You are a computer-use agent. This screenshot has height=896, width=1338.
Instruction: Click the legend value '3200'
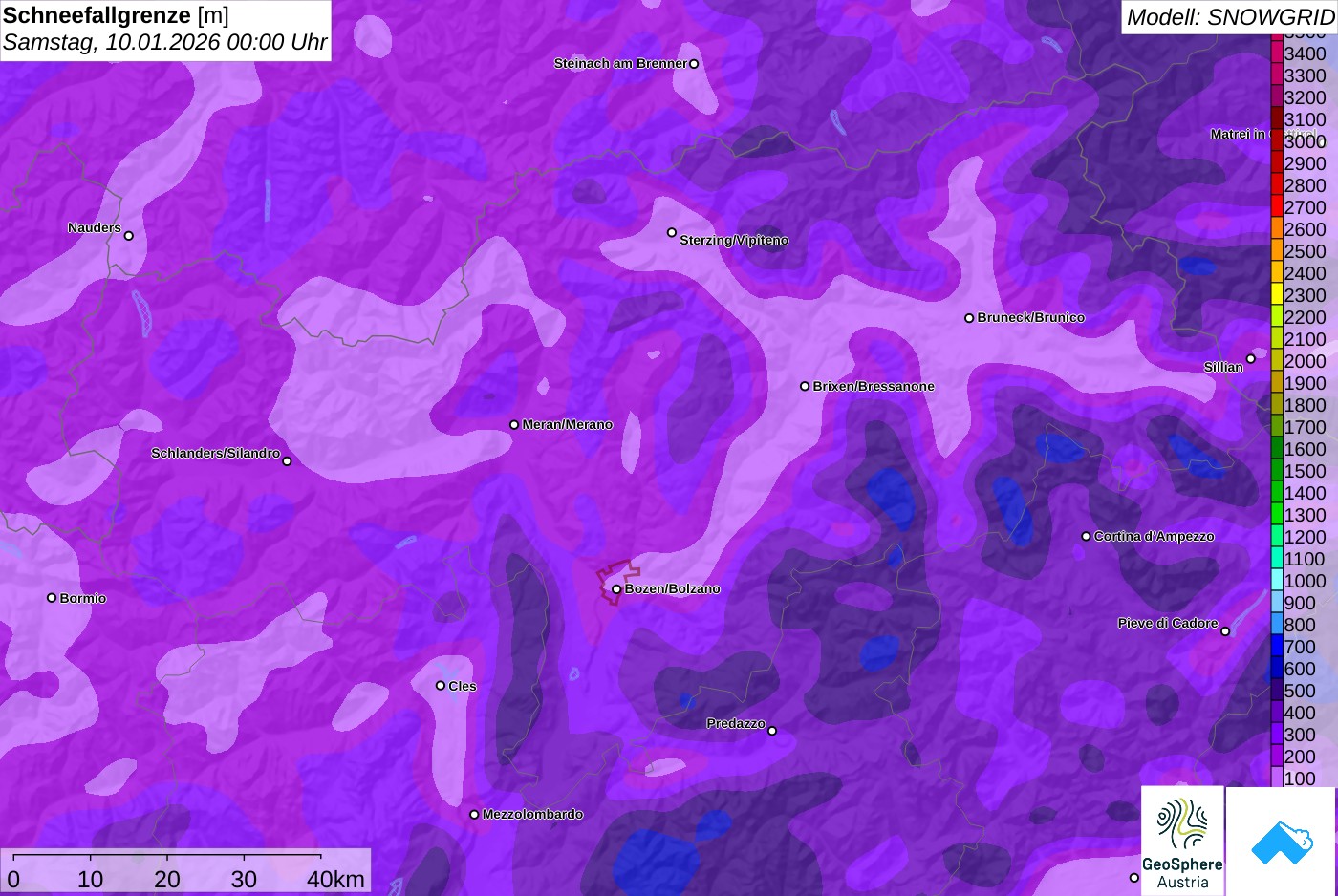pos(1305,97)
